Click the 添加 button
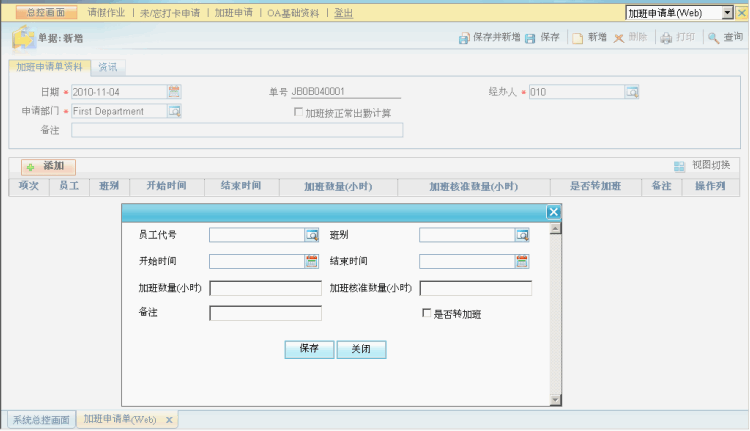The width and height of the screenshot is (750, 431). 48,166
